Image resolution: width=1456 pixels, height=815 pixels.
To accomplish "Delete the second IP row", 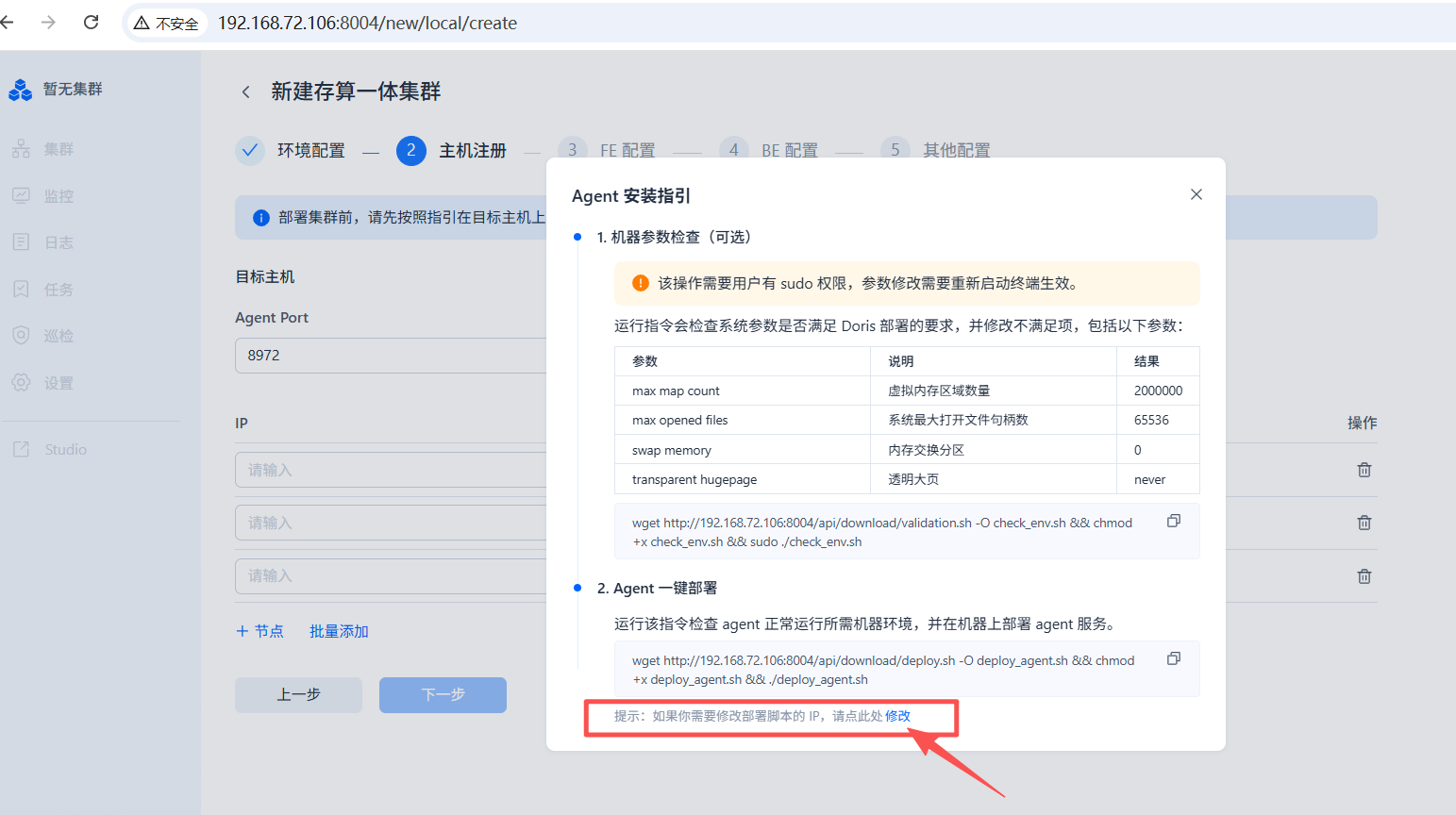I will click(1364, 523).
